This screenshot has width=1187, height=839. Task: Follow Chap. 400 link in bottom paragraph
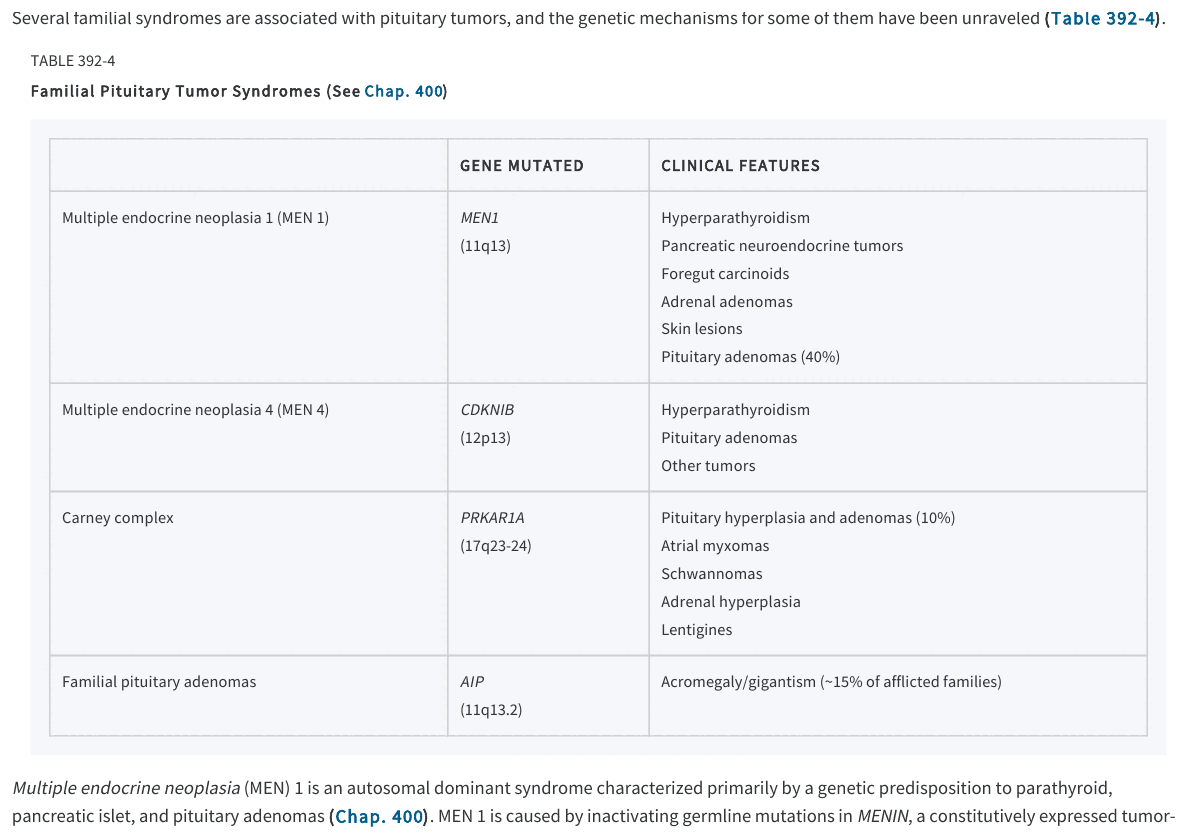379,817
